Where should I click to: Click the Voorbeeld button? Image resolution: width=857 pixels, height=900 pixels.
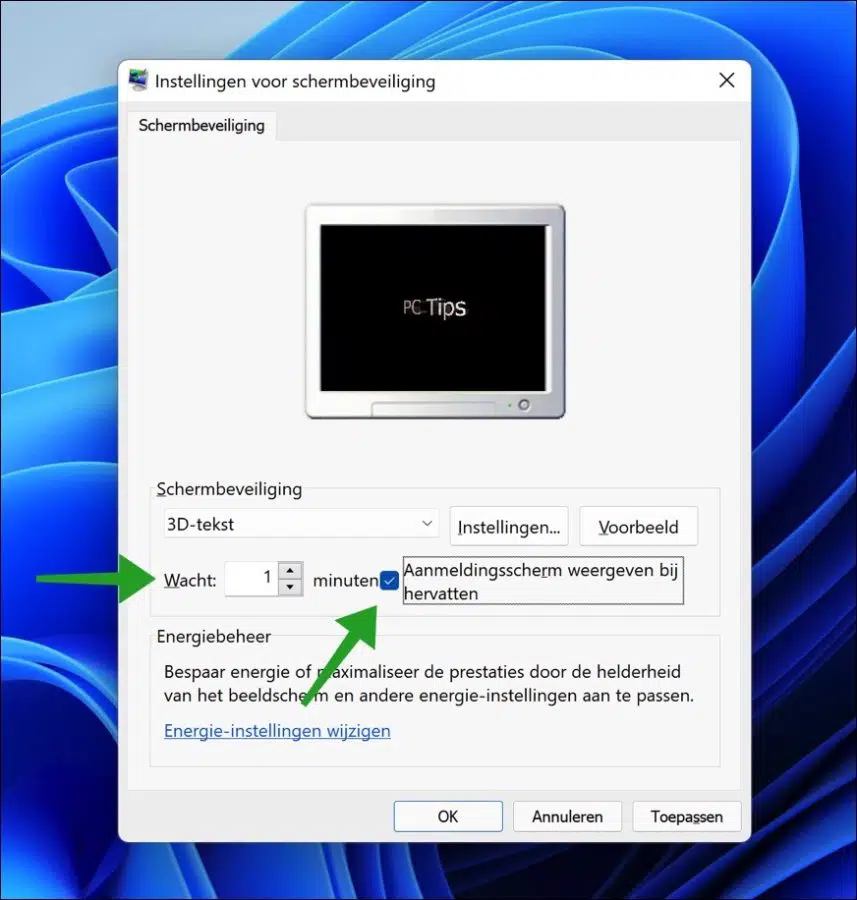point(638,526)
